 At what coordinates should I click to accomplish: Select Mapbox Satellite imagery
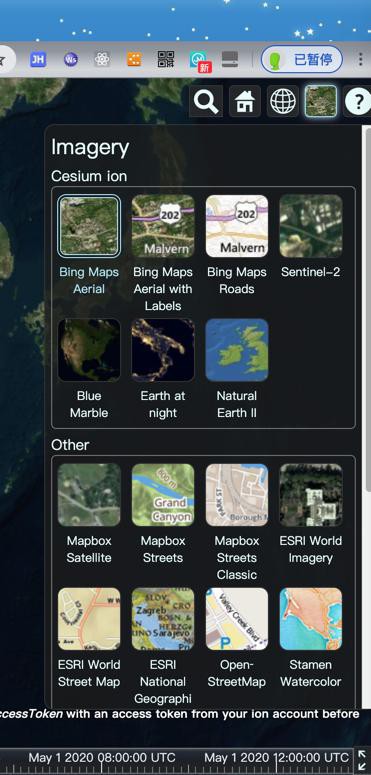[89, 495]
